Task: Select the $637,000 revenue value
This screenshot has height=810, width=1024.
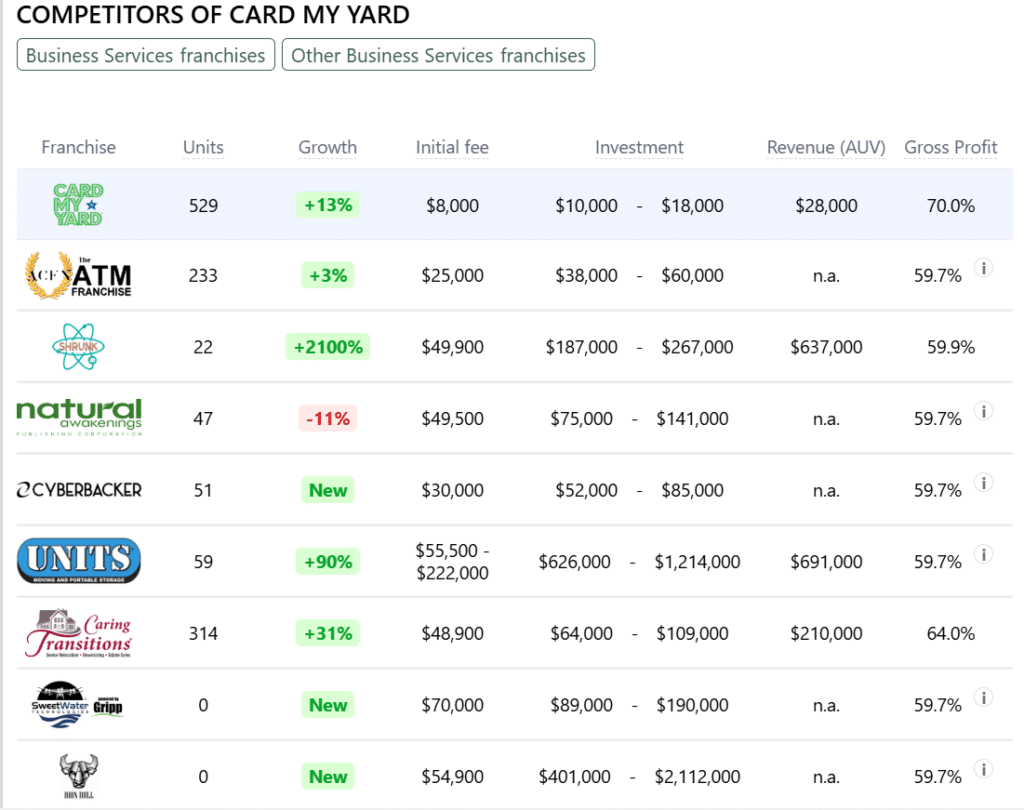Action: [x=826, y=347]
